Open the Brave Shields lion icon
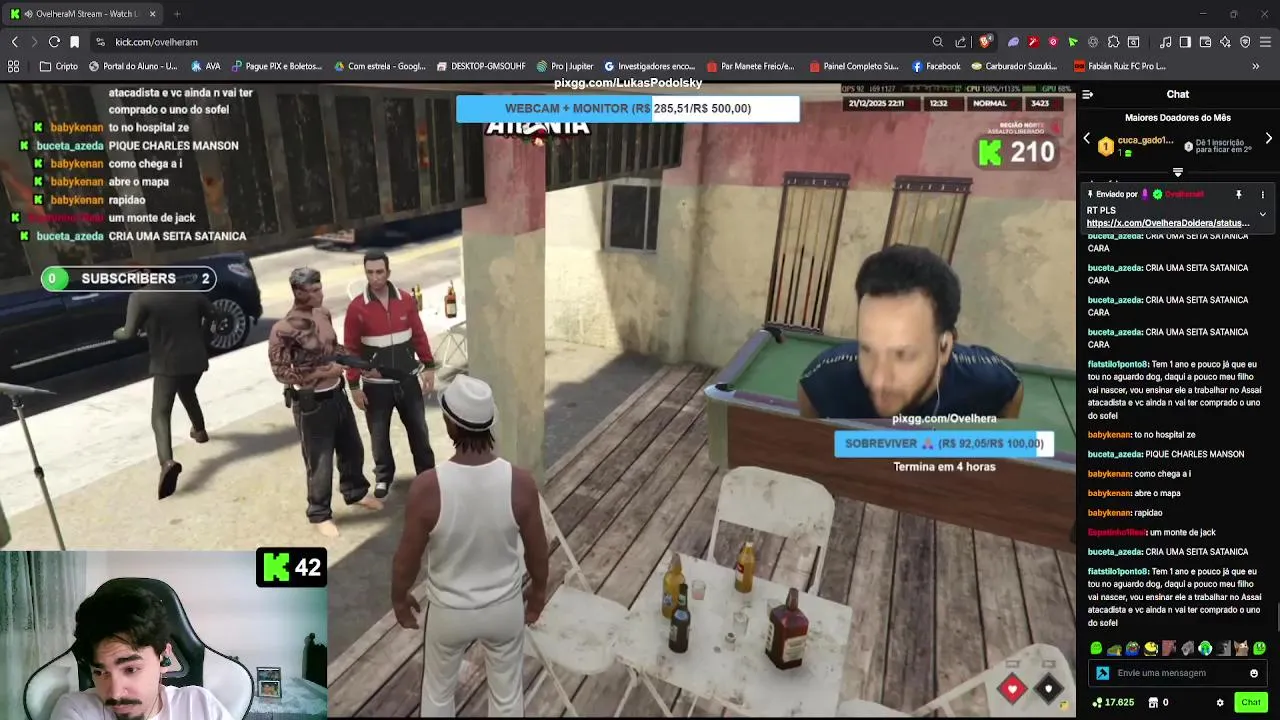The image size is (1280, 720). (x=985, y=42)
